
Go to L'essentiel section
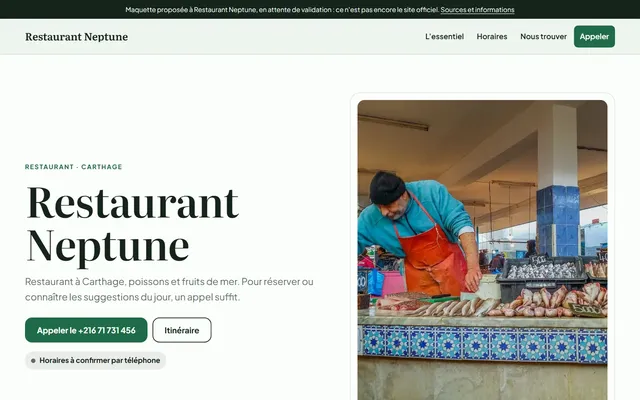[x=444, y=36]
